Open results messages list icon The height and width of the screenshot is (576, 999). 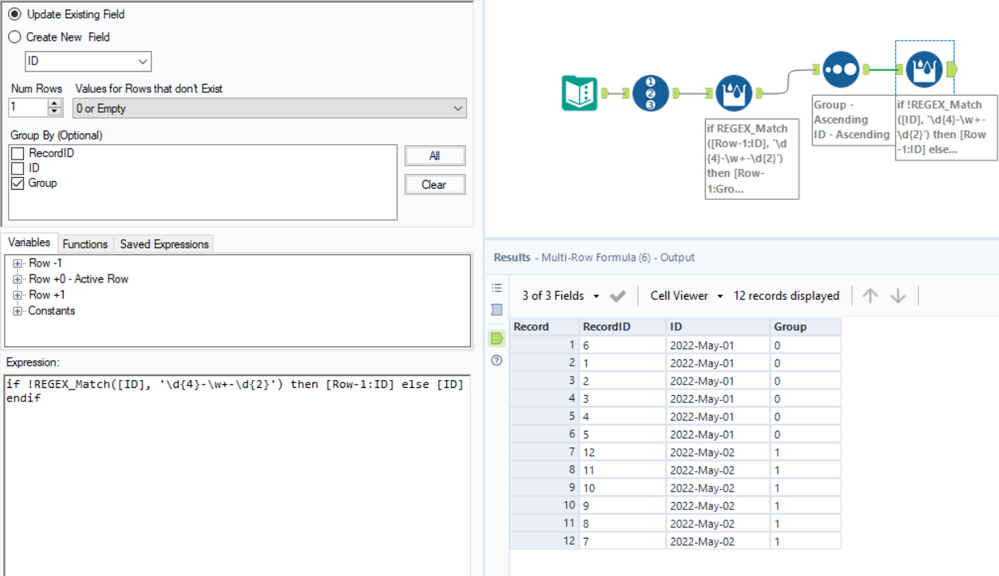click(x=497, y=288)
